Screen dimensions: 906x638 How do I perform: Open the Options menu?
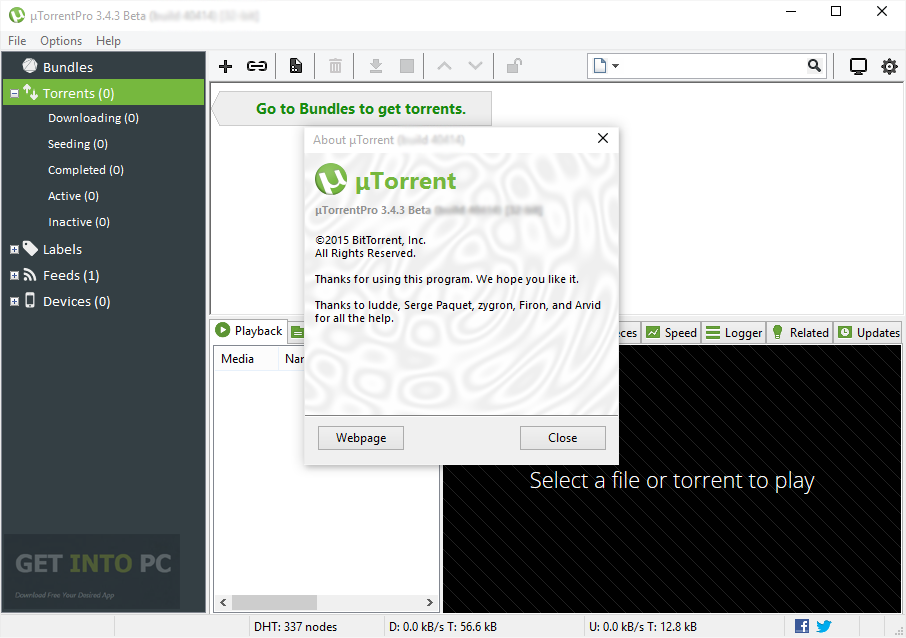61,41
